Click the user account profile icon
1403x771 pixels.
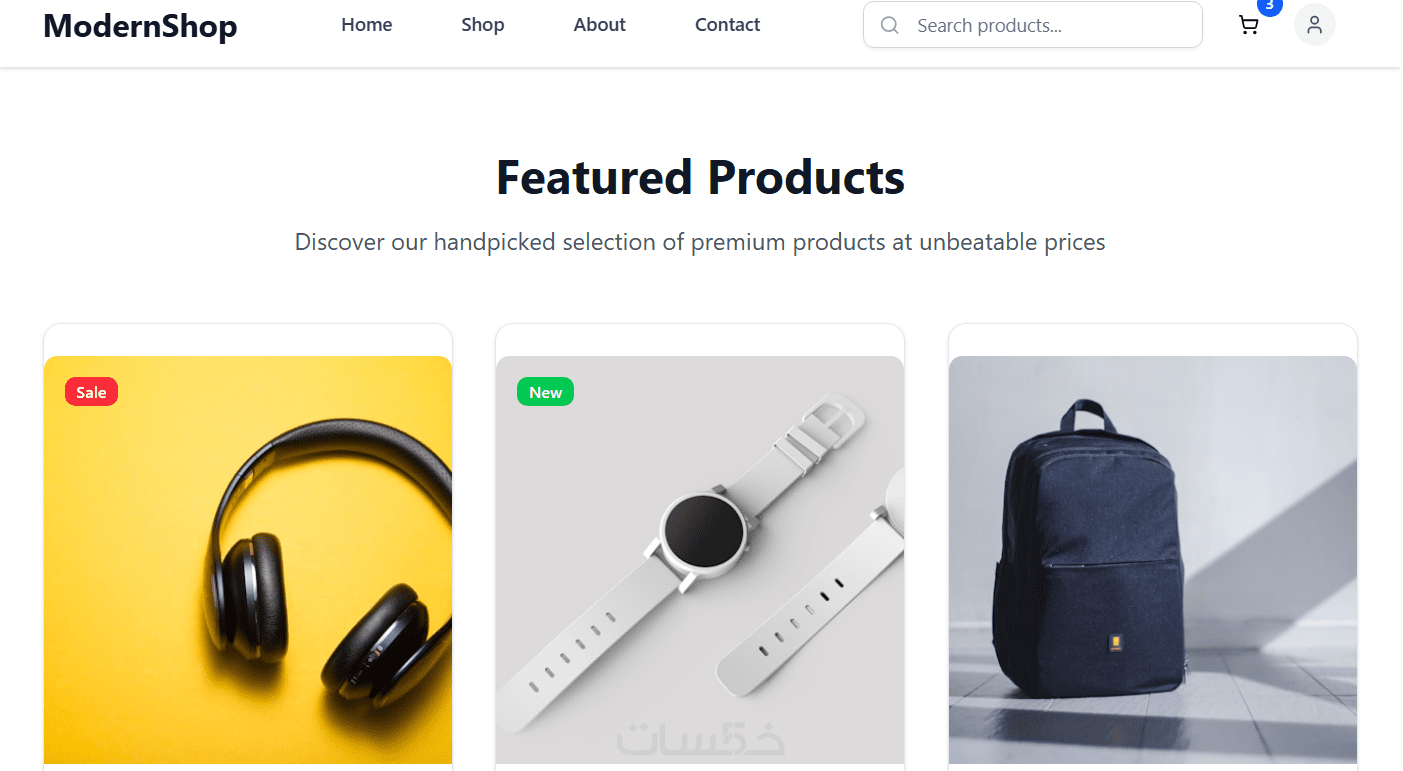click(x=1315, y=25)
